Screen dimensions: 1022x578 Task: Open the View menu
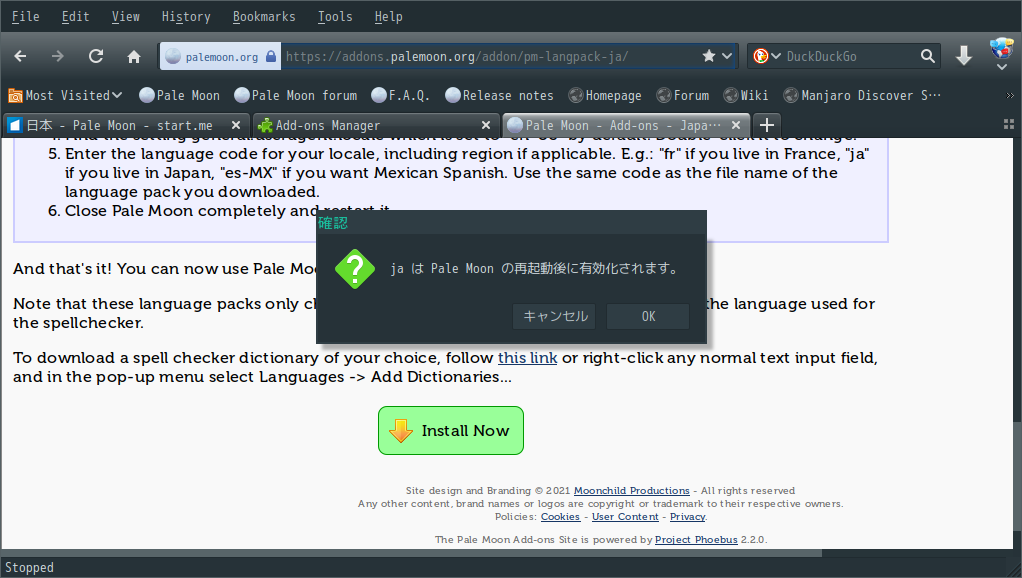point(126,16)
